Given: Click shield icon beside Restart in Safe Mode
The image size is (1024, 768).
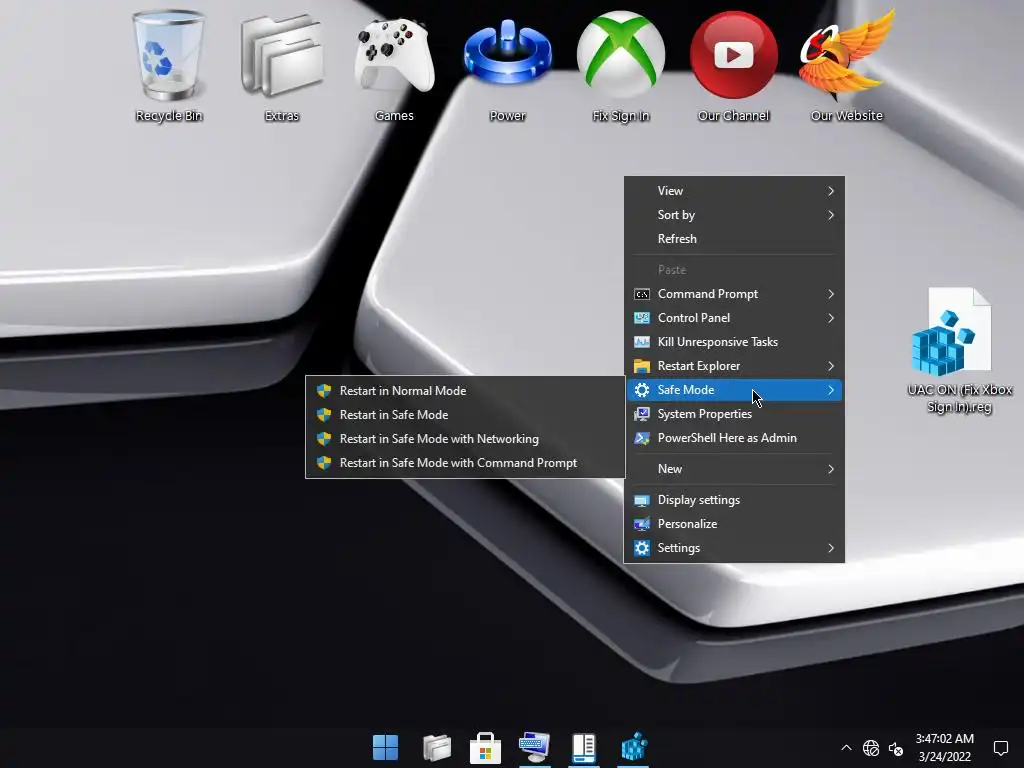Looking at the screenshot, I should point(324,415).
